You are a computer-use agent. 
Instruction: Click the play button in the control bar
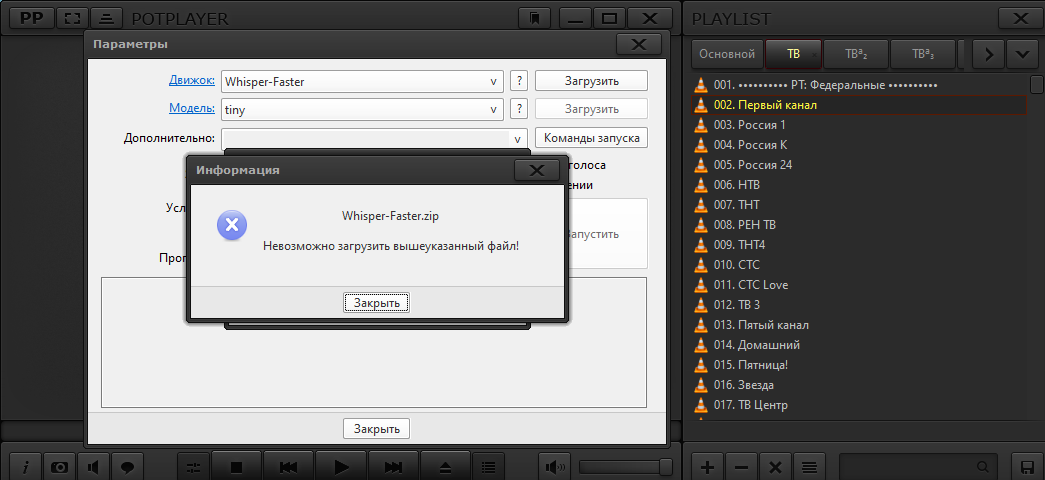point(341,466)
